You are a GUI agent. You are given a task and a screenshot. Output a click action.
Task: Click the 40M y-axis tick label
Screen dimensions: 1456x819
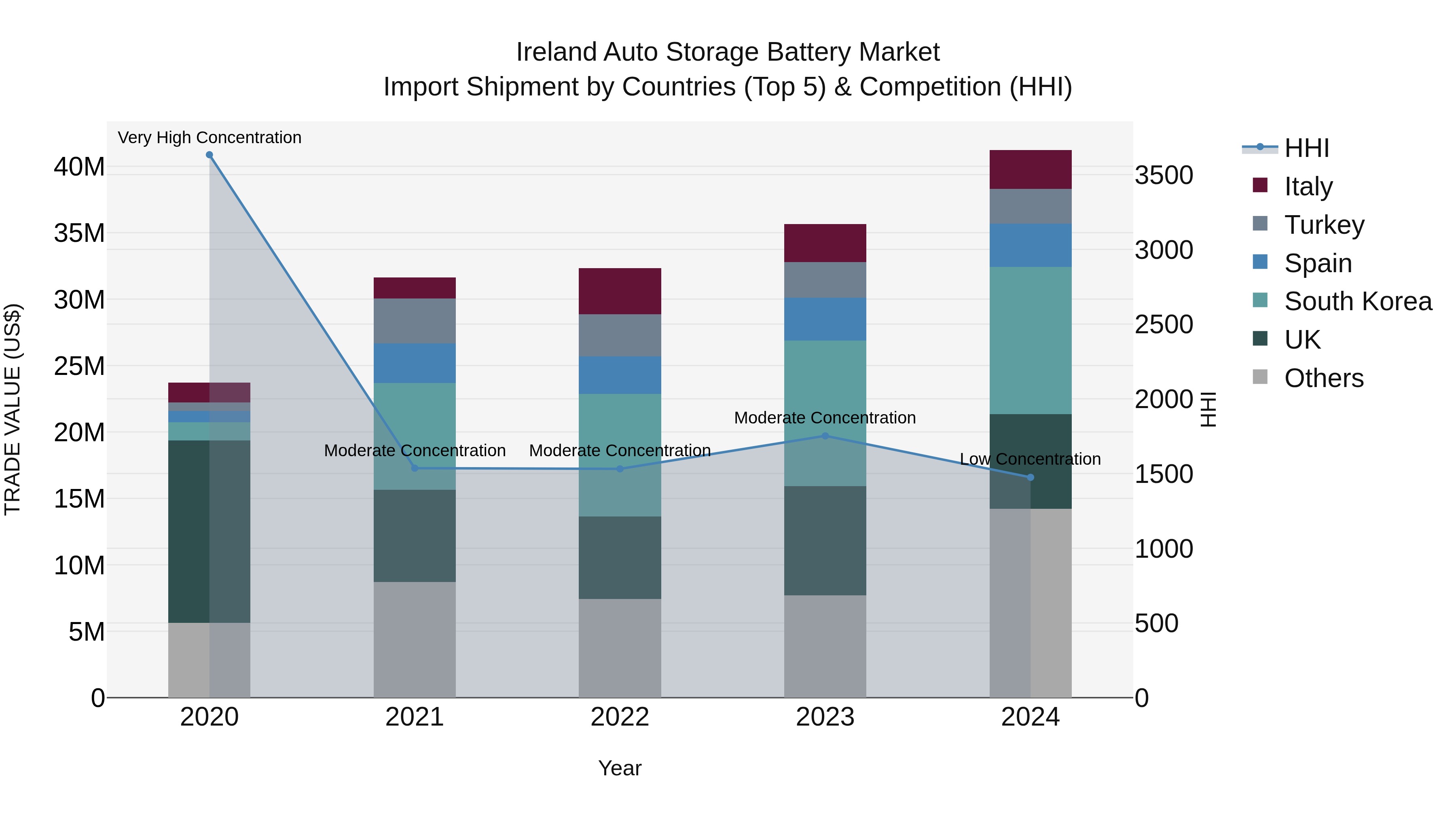[79, 167]
